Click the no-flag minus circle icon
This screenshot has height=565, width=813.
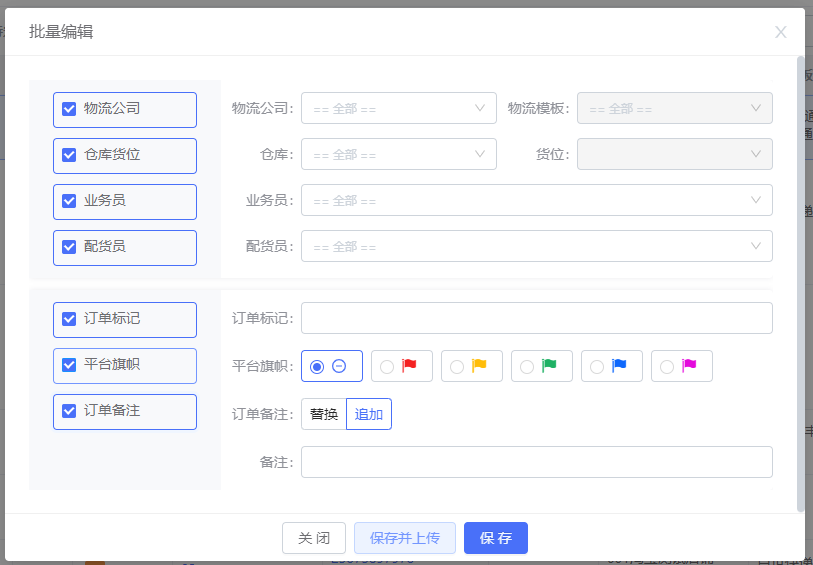point(339,366)
